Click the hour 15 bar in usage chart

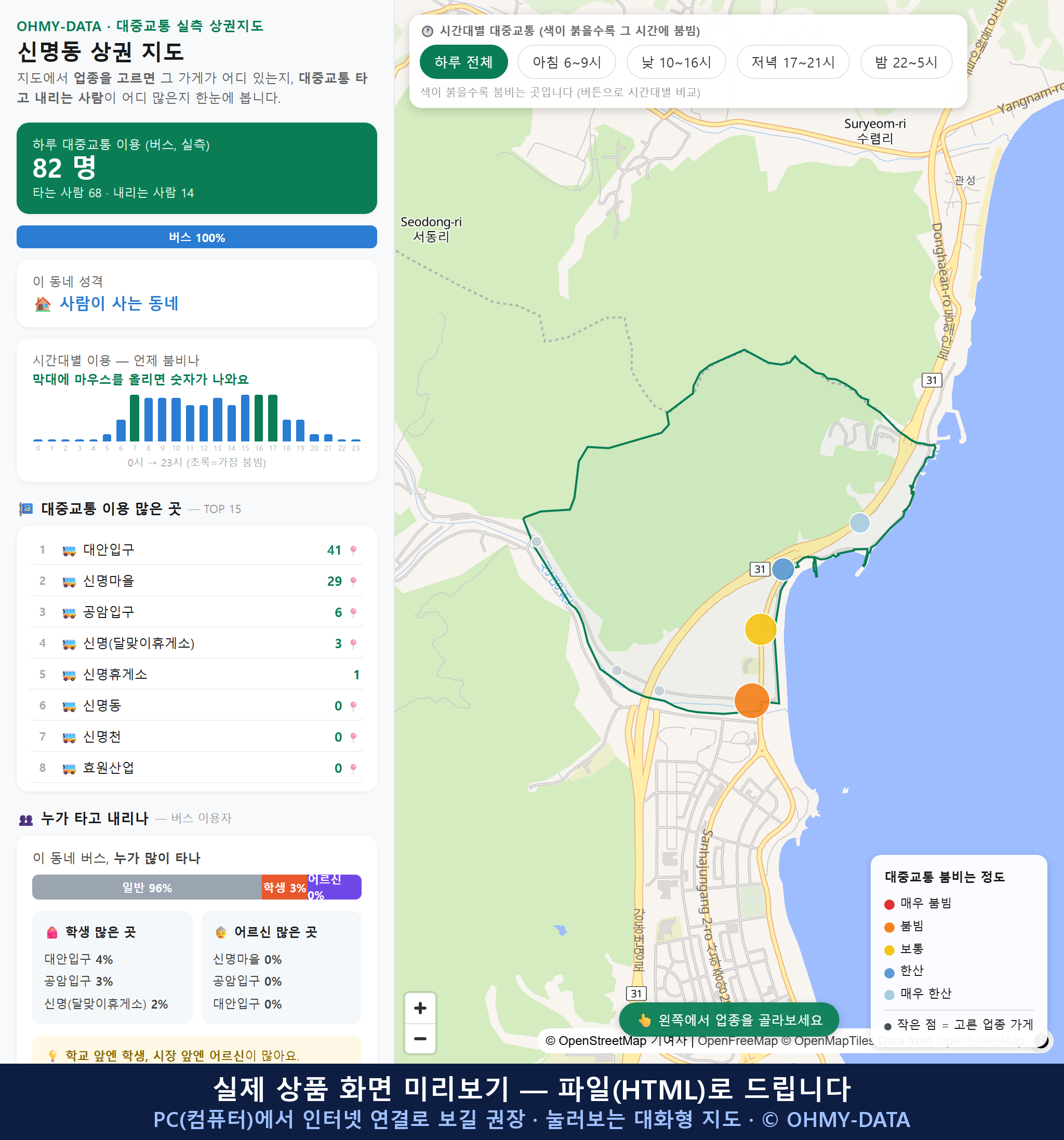[245, 418]
